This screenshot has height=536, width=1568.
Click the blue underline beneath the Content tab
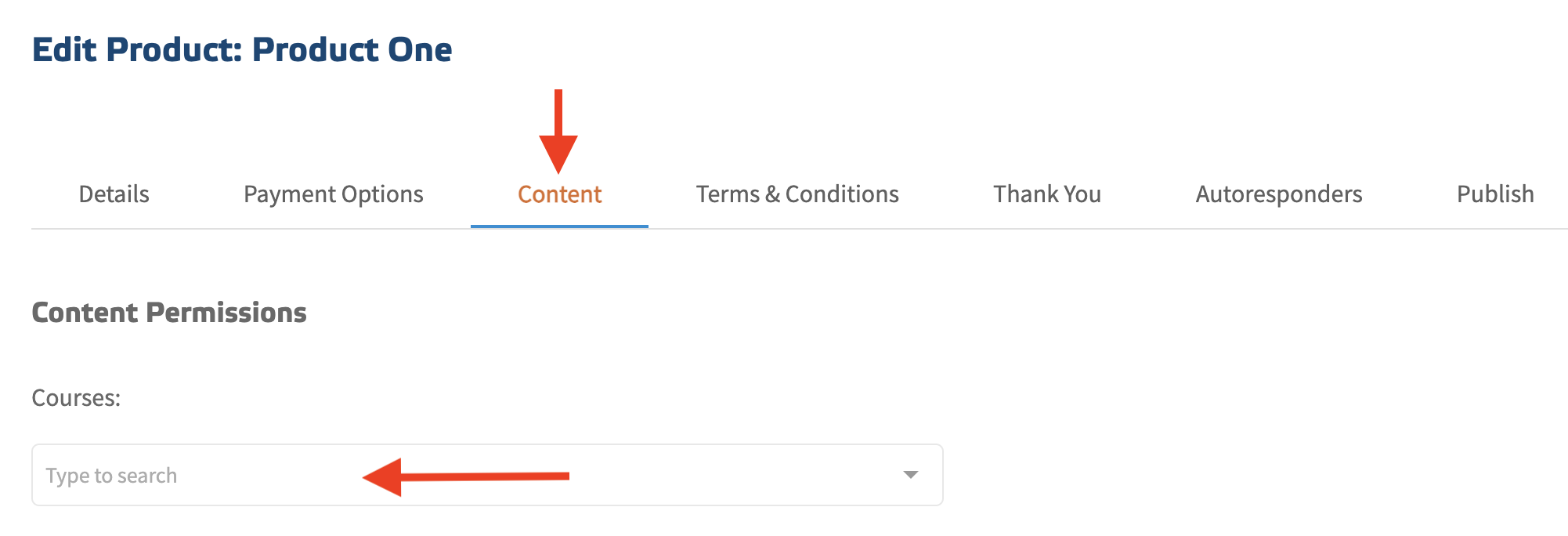[x=559, y=226]
